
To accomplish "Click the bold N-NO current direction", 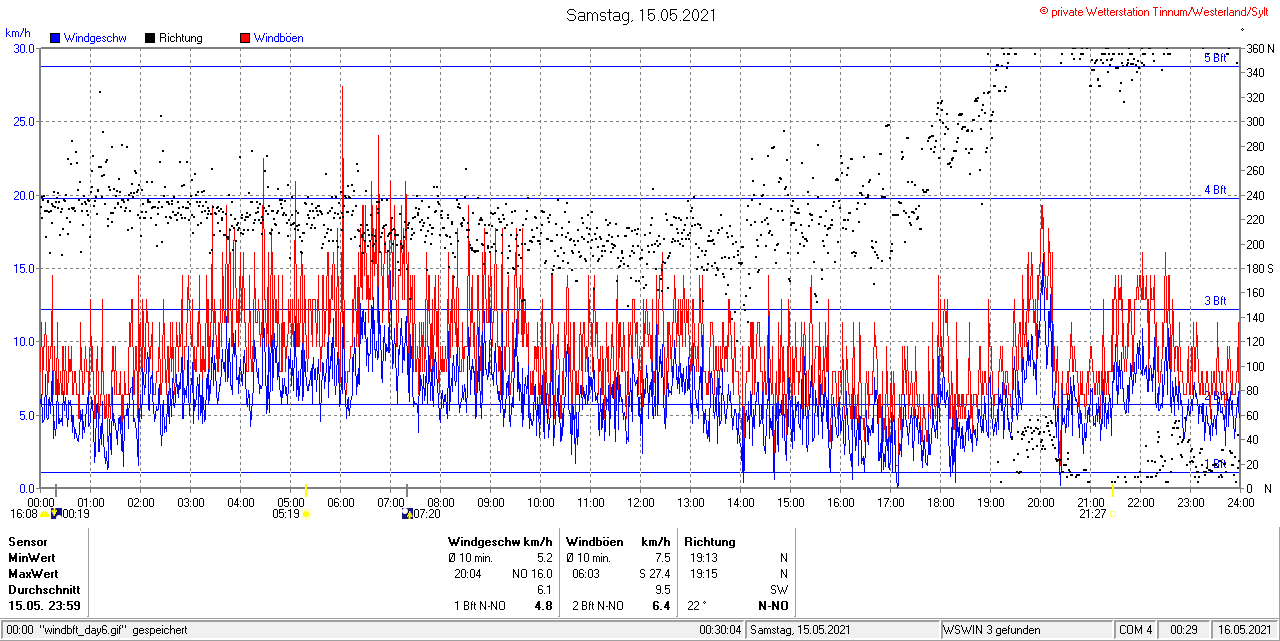I will tap(773, 606).
